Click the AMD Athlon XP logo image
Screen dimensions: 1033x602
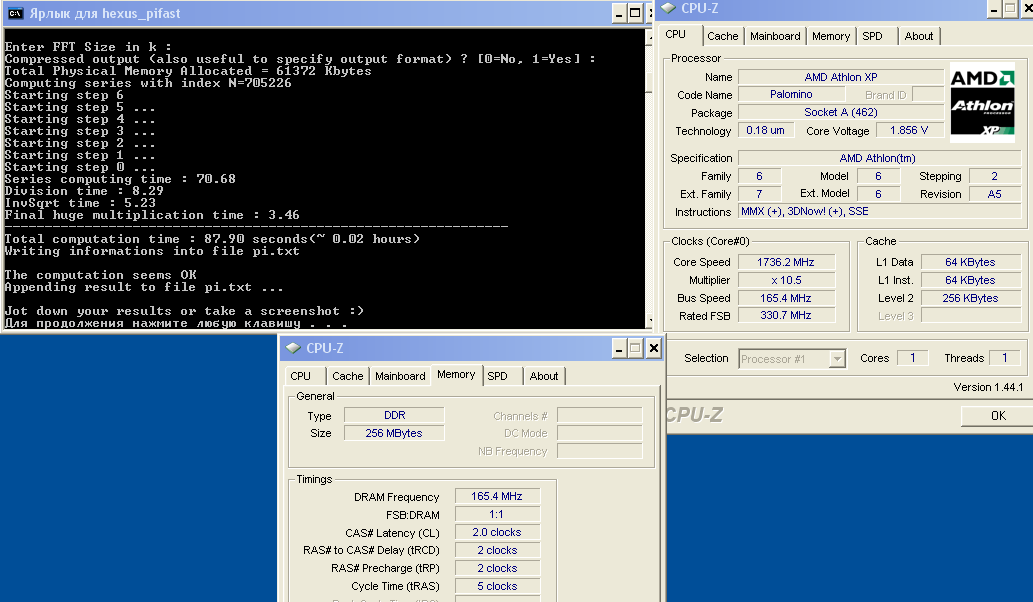pyautogui.click(x=982, y=102)
